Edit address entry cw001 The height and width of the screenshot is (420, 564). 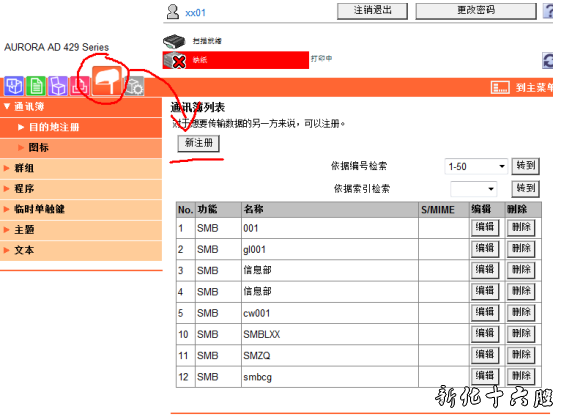485,312
